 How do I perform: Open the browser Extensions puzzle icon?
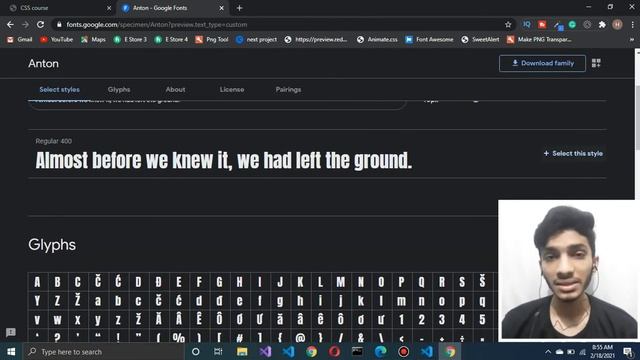pyautogui.click(x=602, y=24)
